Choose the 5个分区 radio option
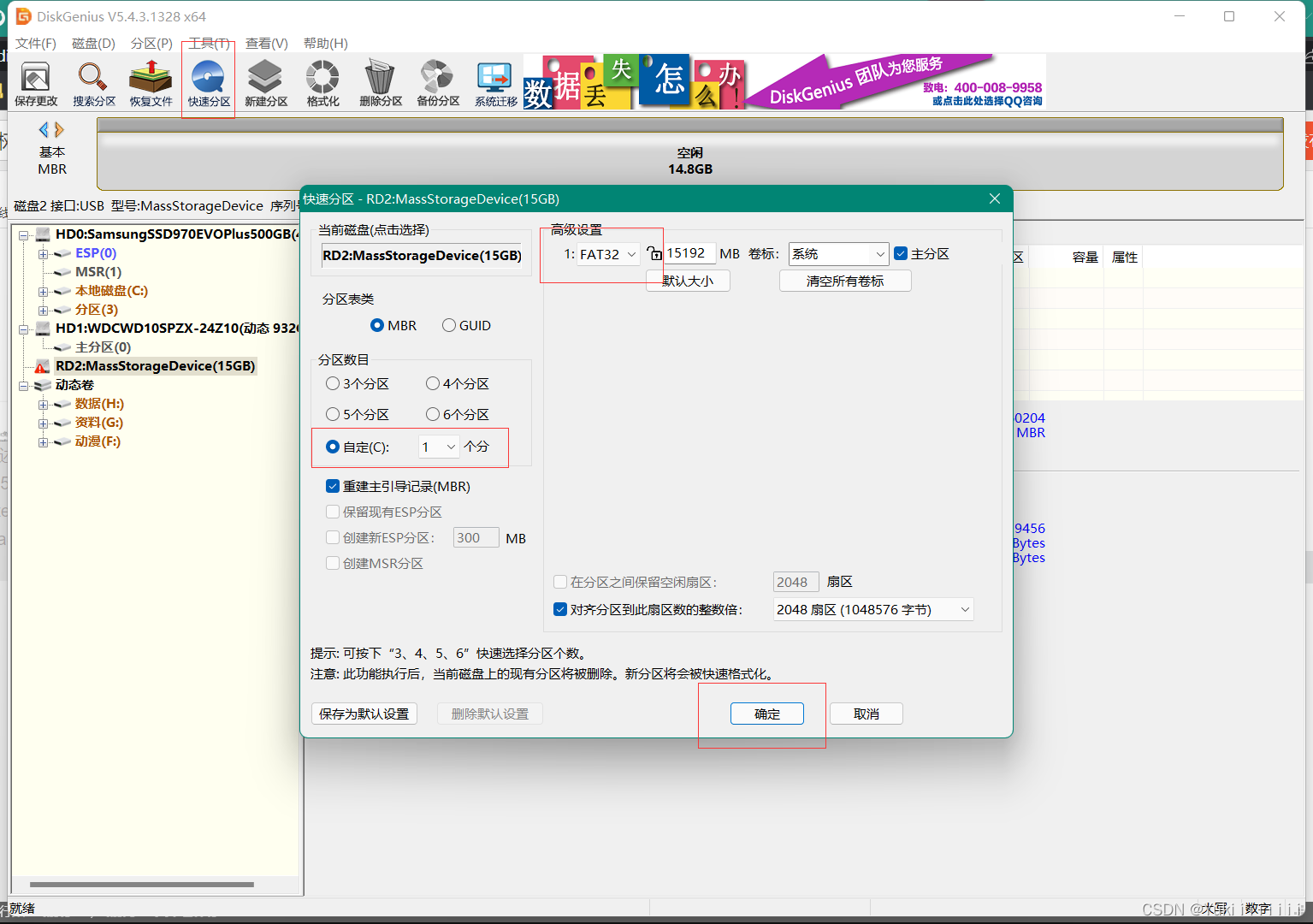The height and width of the screenshot is (924, 1313). [x=333, y=415]
